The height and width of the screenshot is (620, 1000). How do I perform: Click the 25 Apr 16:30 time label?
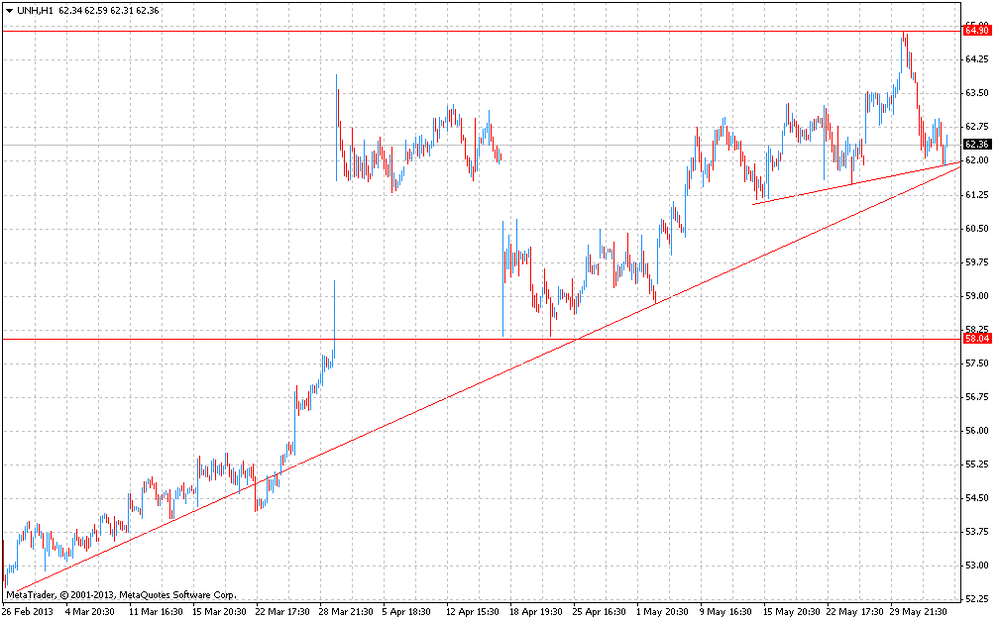(599, 612)
